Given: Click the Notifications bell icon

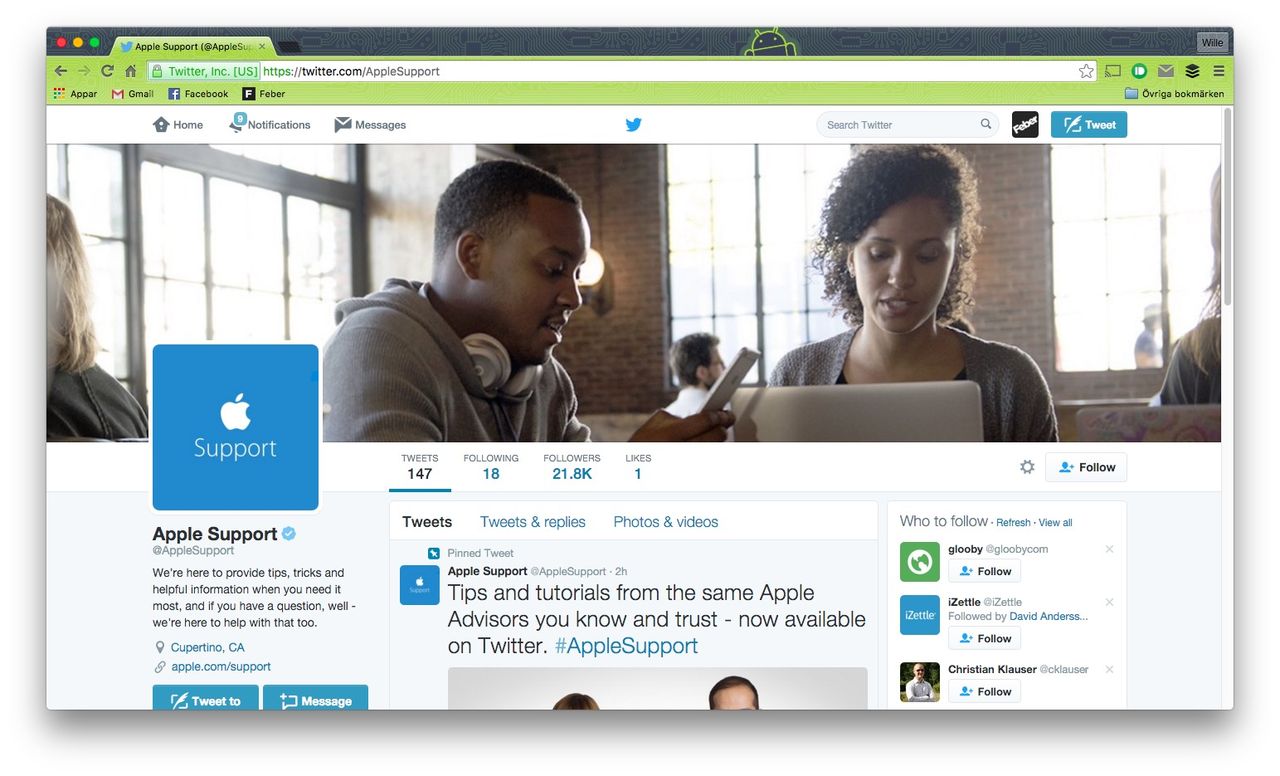Looking at the screenshot, I should (x=238, y=123).
